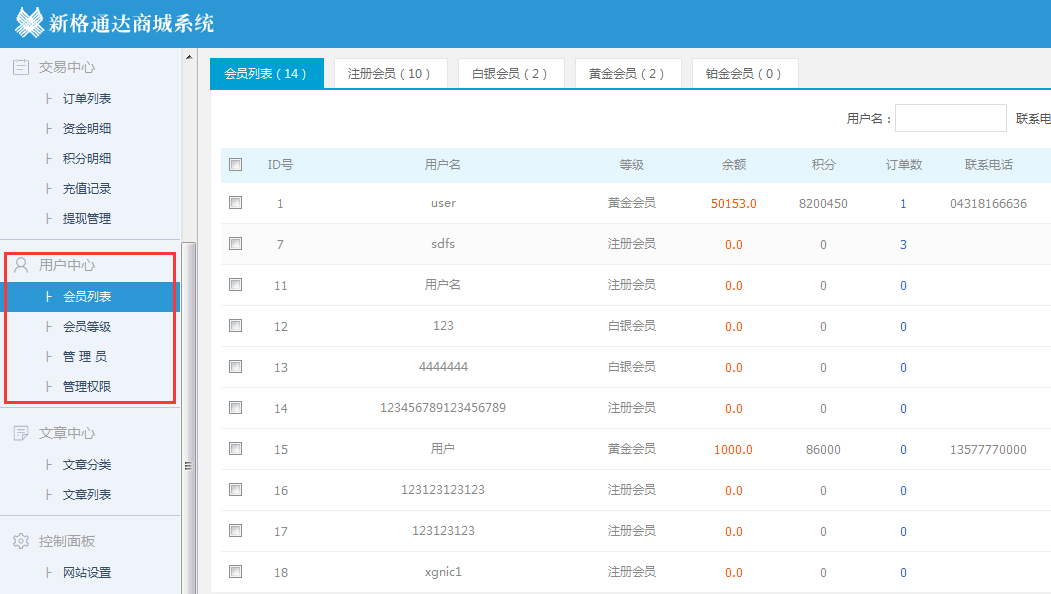The width and height of the screenshot is (1051, 594).
Task: Tick the checkbox for row sdfs
Action: [x=236, y=244]
